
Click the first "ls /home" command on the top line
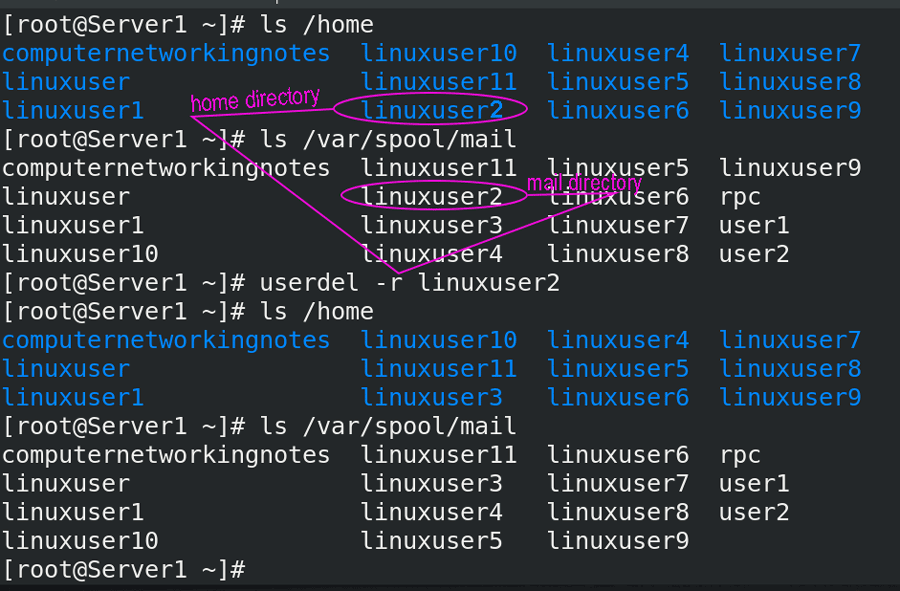click(x=316, y=24)
